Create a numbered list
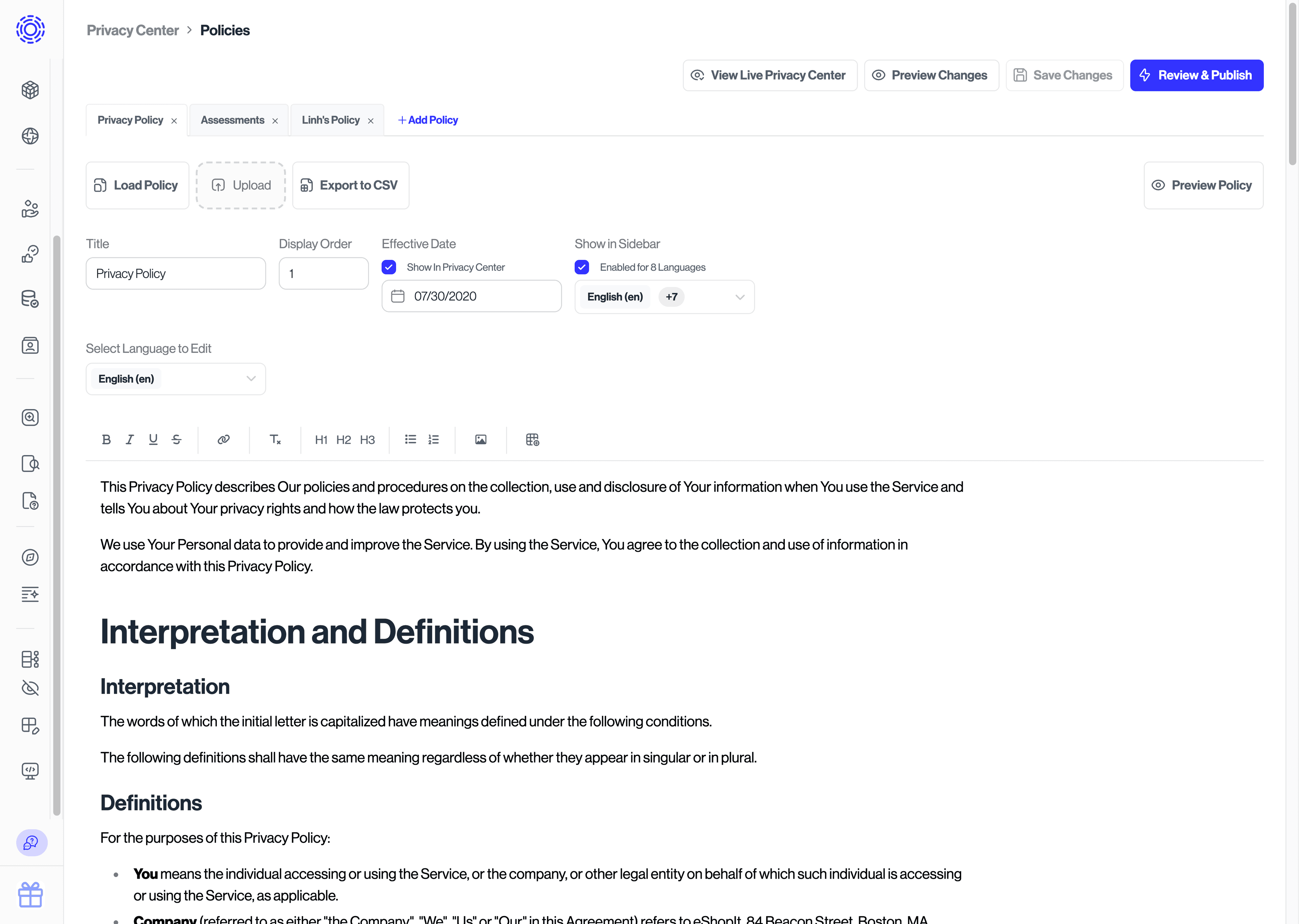The height and width of the screenshot is (924, 1299). point(433,439)
